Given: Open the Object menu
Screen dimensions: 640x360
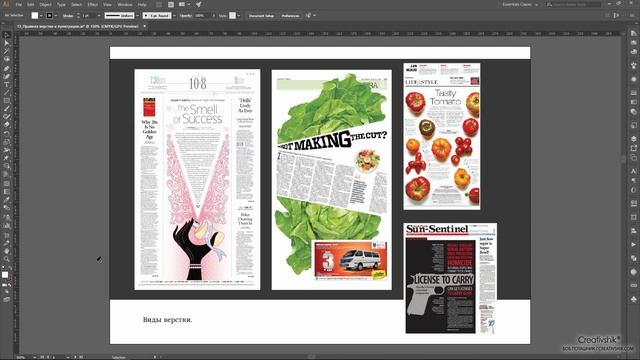Looking at the screenshot, I should tap(45, 4).
